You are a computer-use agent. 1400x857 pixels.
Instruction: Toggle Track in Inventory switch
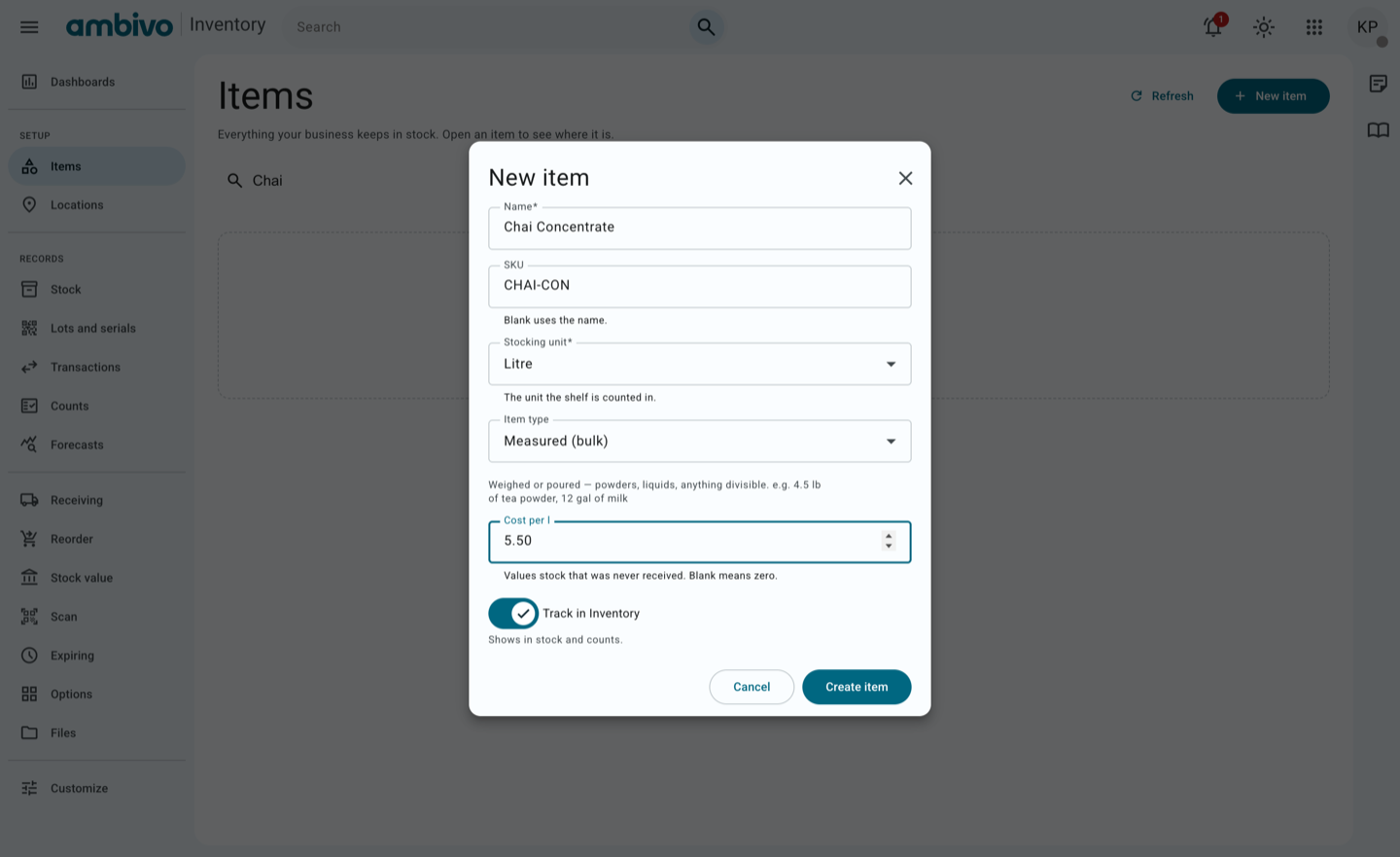pyautogui.click(x=513, y=614)
